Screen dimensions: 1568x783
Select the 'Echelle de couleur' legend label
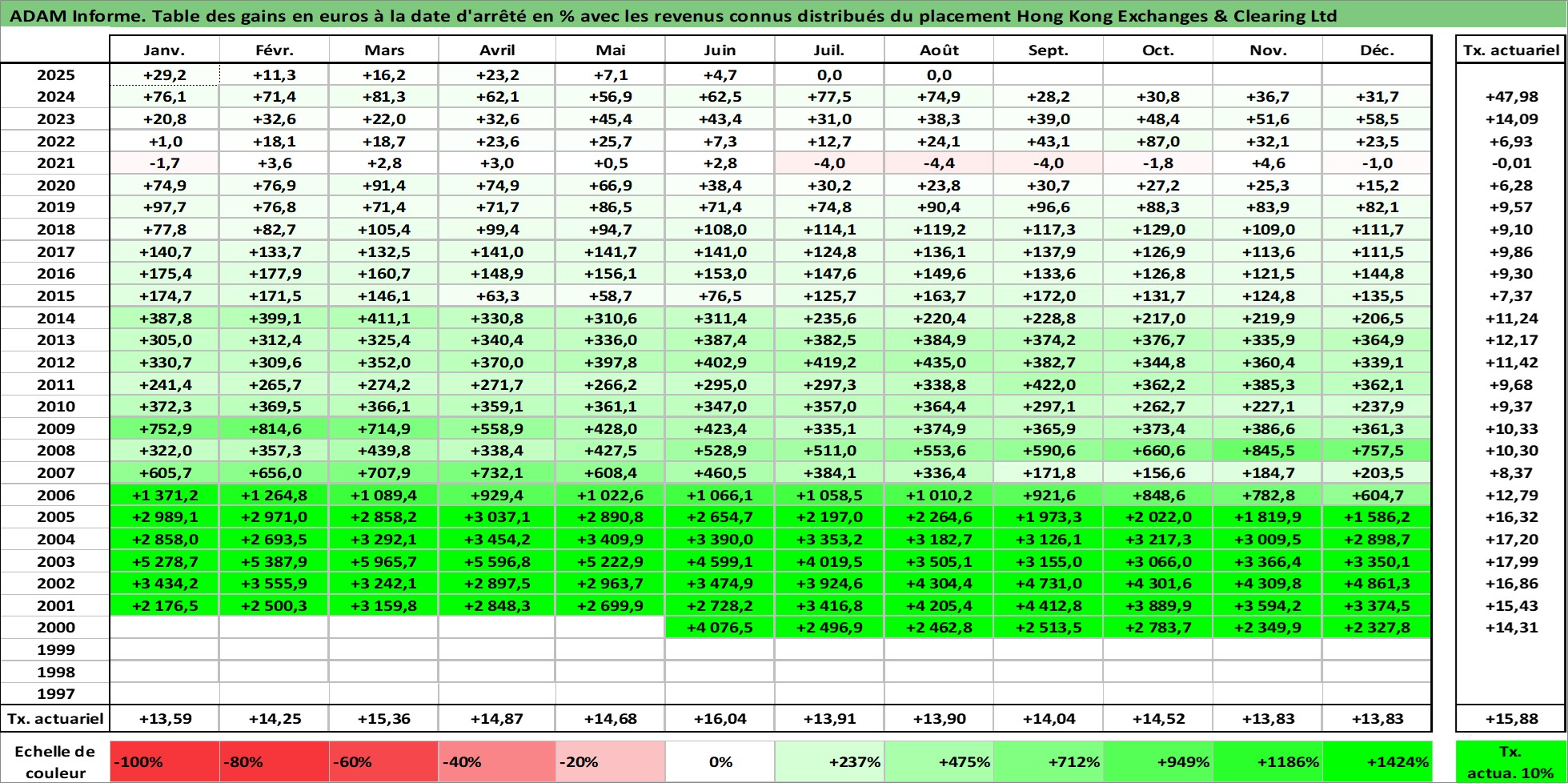click(55, 761)
